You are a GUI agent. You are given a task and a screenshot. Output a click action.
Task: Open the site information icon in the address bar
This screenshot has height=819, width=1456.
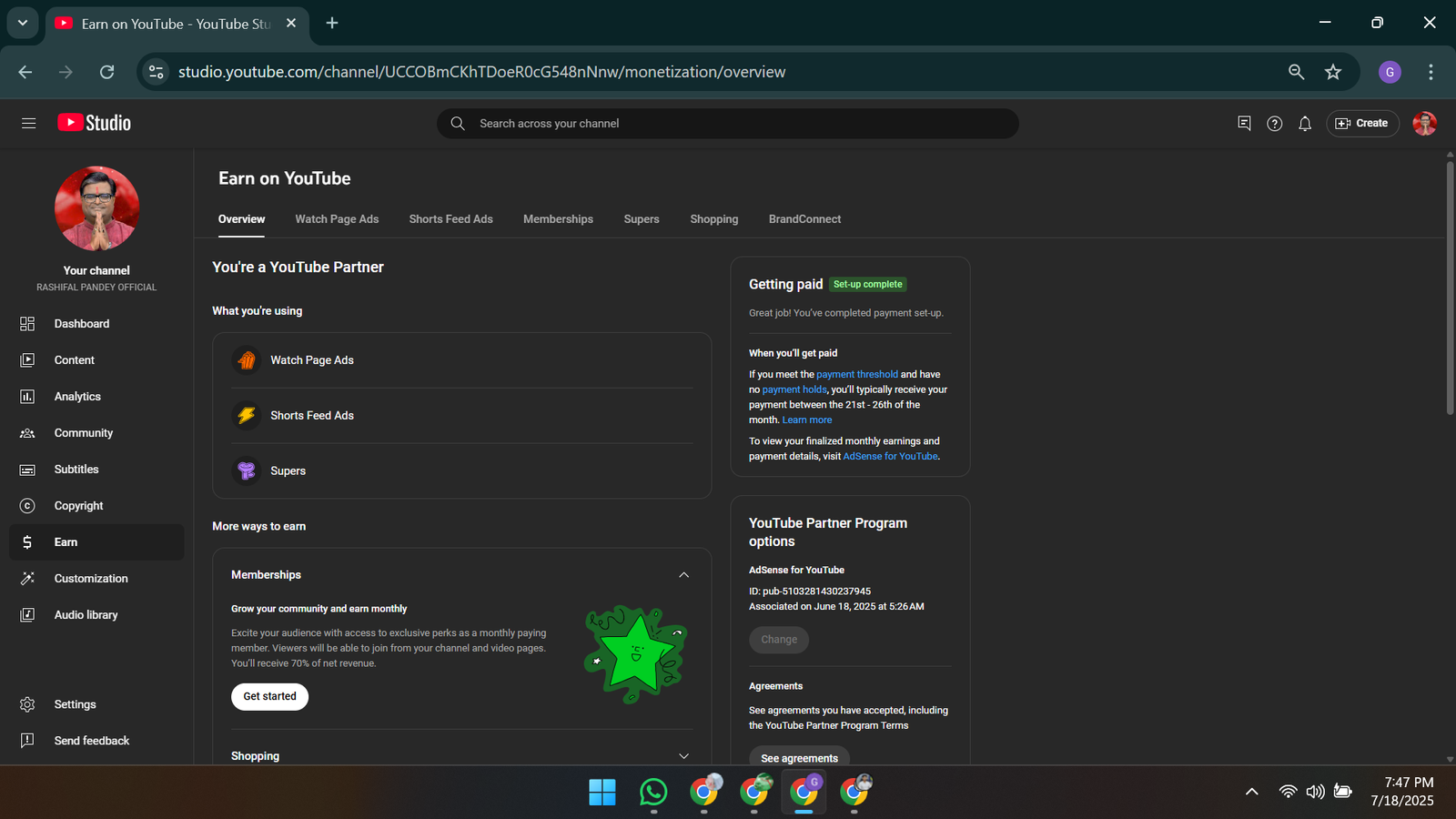click(x=157, y=72)
